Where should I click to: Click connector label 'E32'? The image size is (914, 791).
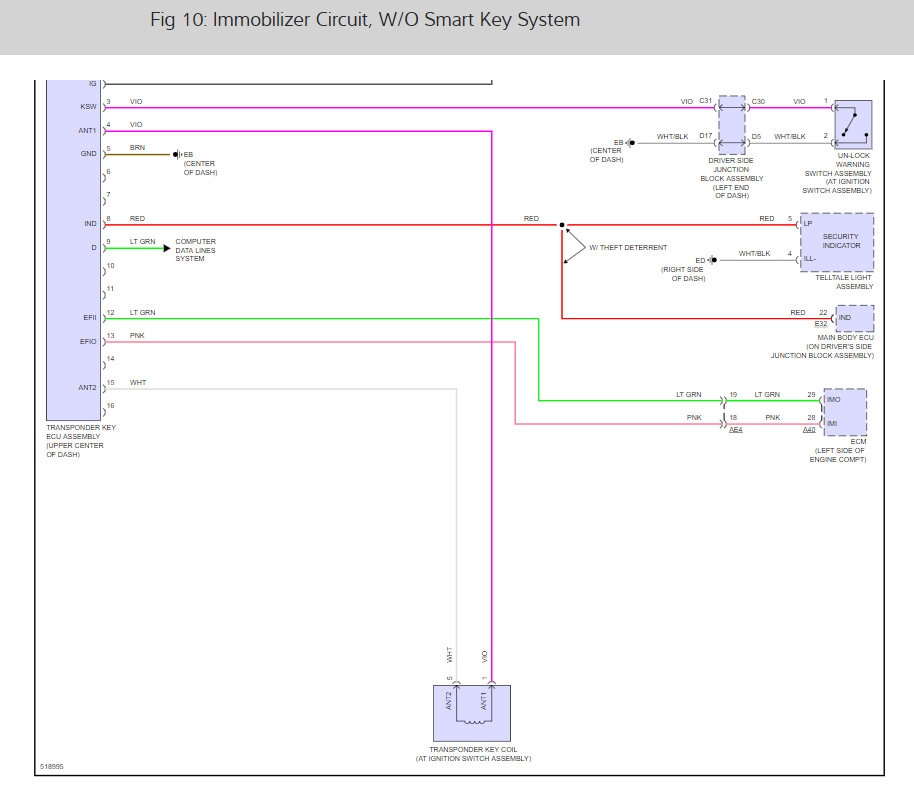coord(821,324)
